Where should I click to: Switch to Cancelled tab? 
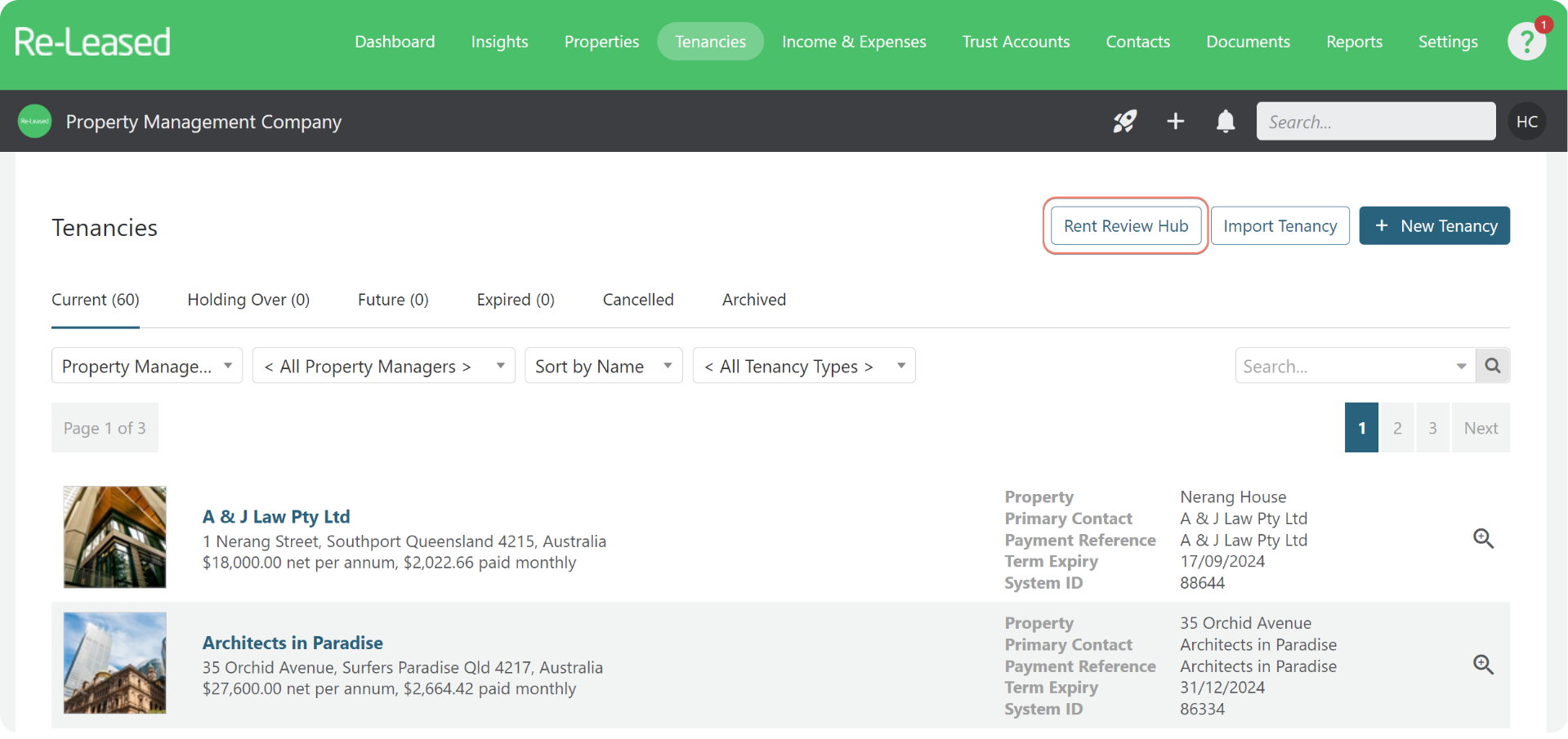(638, 300)
